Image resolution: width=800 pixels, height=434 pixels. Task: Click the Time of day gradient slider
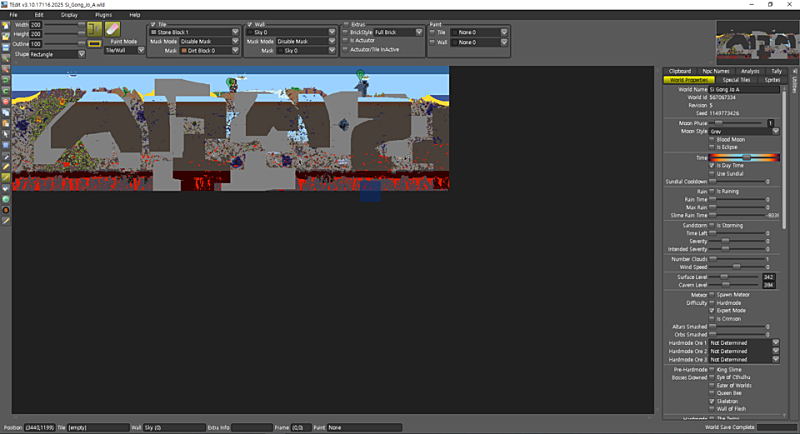[744, 158]
